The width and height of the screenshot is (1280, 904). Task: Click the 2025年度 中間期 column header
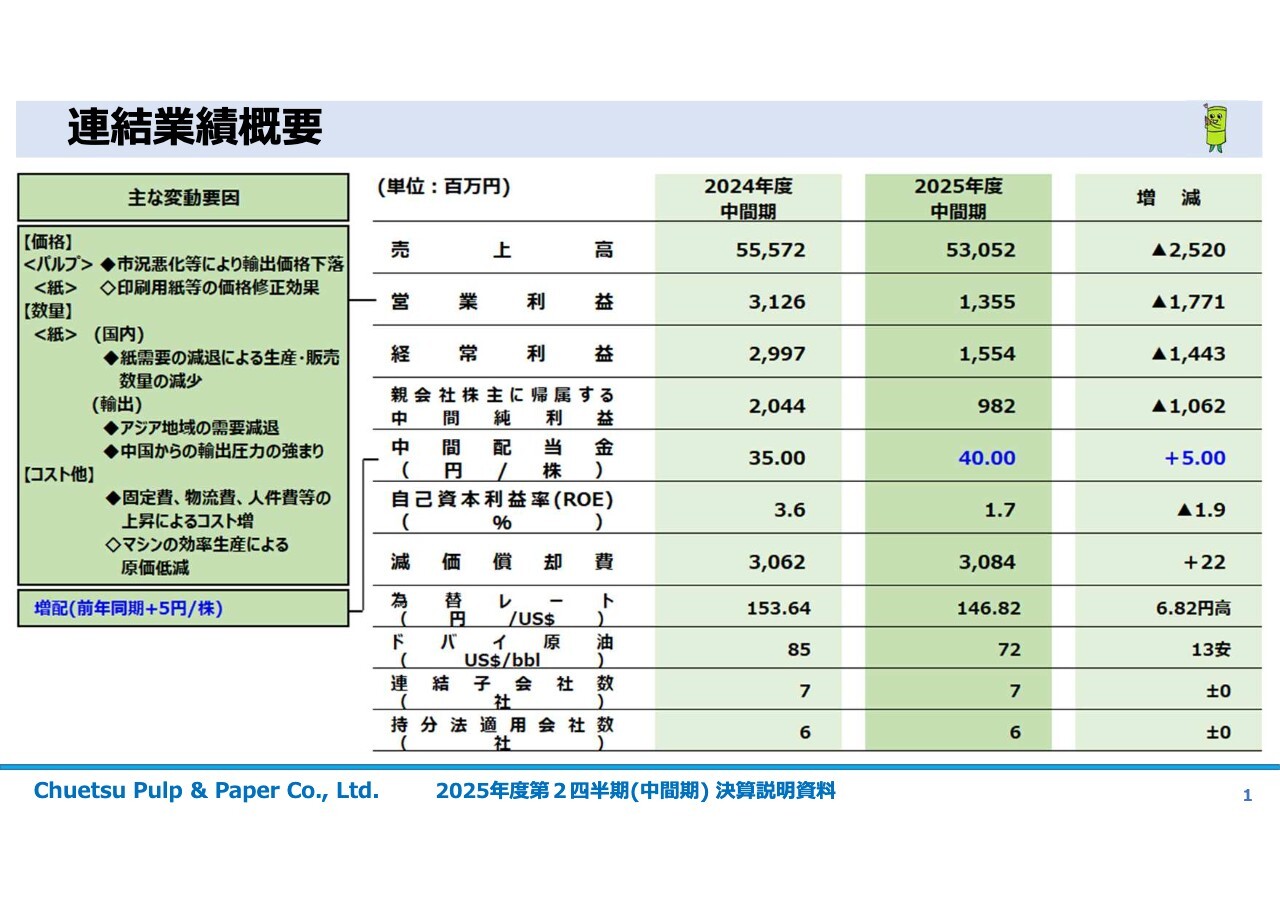pyautogui.click(x=957, y=198)
